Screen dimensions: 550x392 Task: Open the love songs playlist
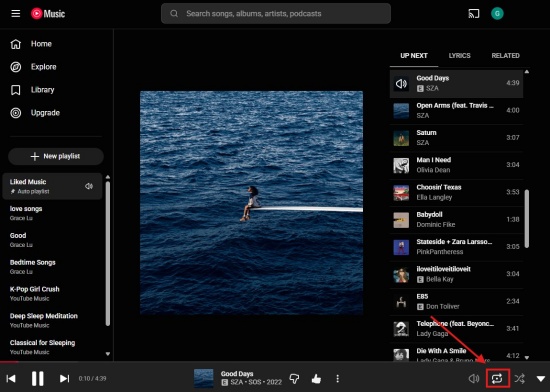click(x=52, y=213)
